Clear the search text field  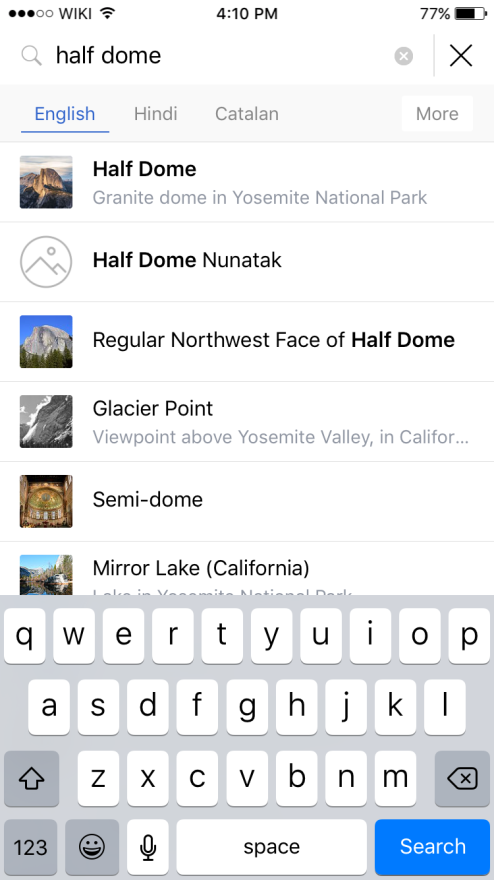point(403,56)
